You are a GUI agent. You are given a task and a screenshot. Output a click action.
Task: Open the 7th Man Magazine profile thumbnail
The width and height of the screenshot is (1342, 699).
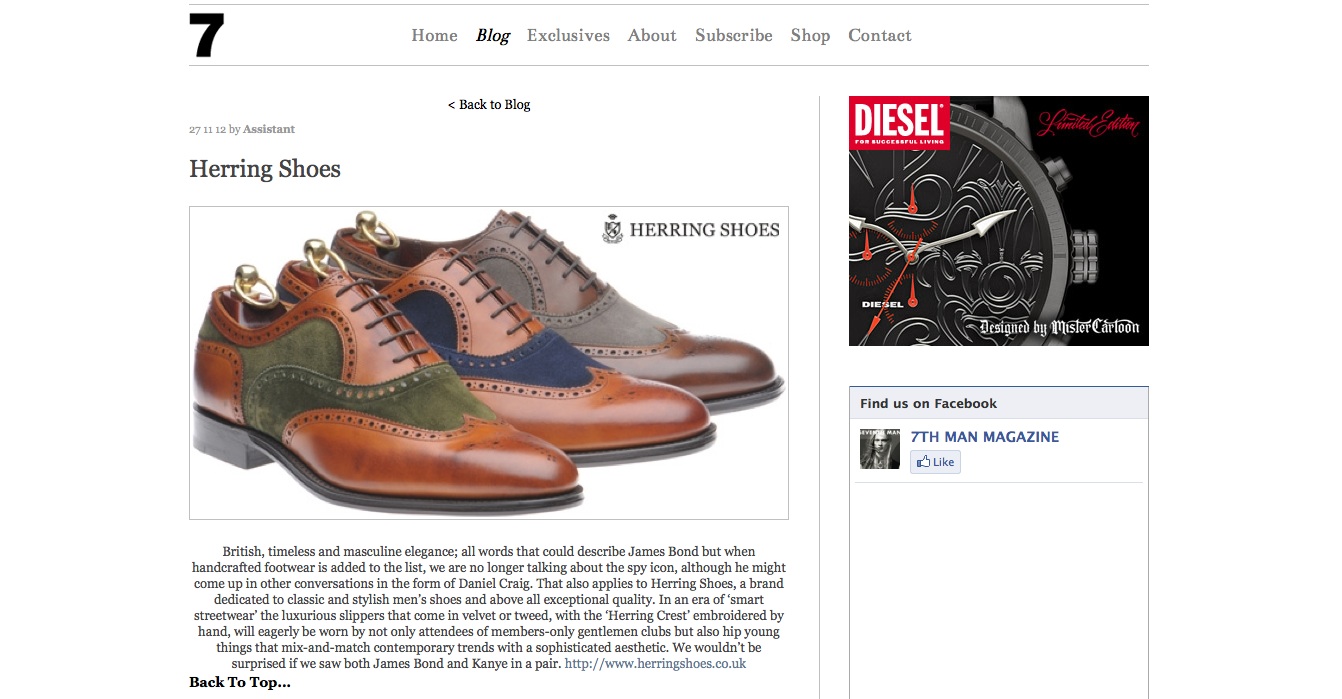click(x=880, y=449)
